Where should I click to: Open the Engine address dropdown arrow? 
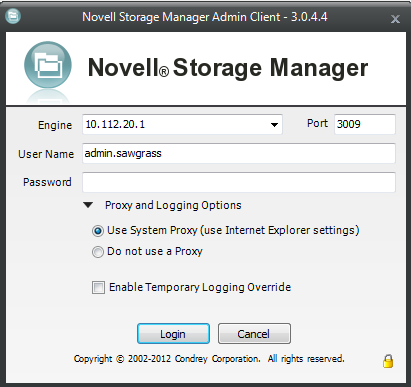pyautogui.click(x=274, y=125)
